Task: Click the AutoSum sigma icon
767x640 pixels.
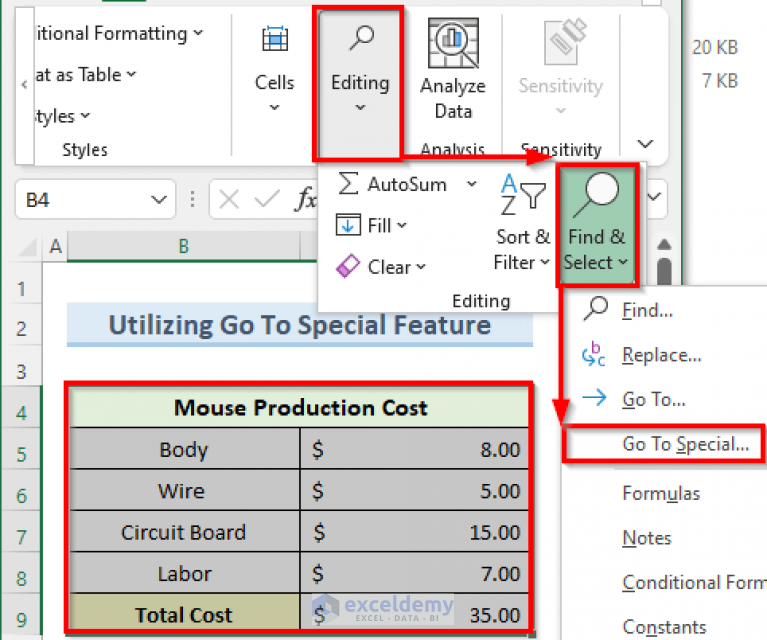Action: pyautogui.click(x=348, y=184)
